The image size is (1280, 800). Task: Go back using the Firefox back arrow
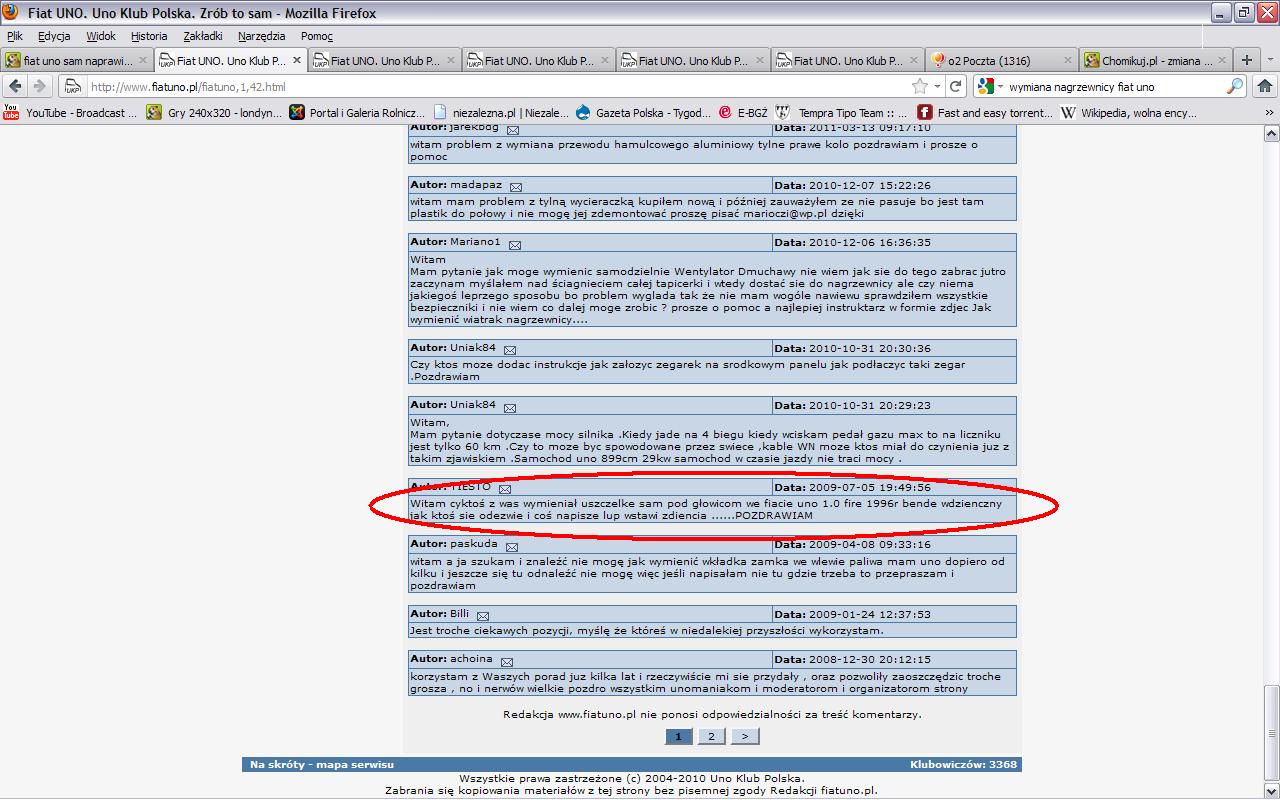coord(14,87)
